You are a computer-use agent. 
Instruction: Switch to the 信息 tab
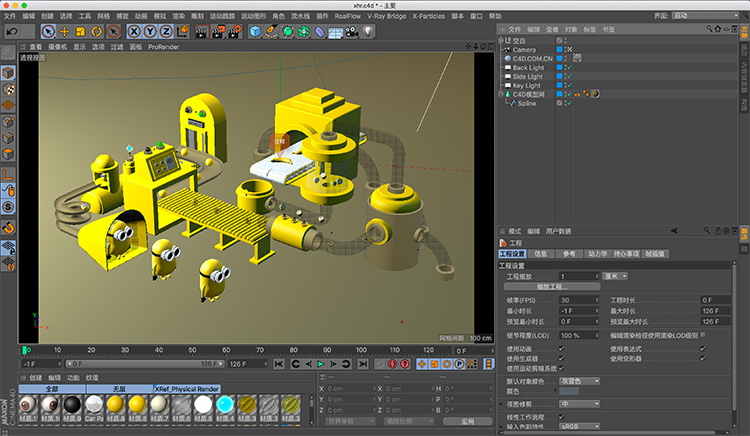click(540, 254)
